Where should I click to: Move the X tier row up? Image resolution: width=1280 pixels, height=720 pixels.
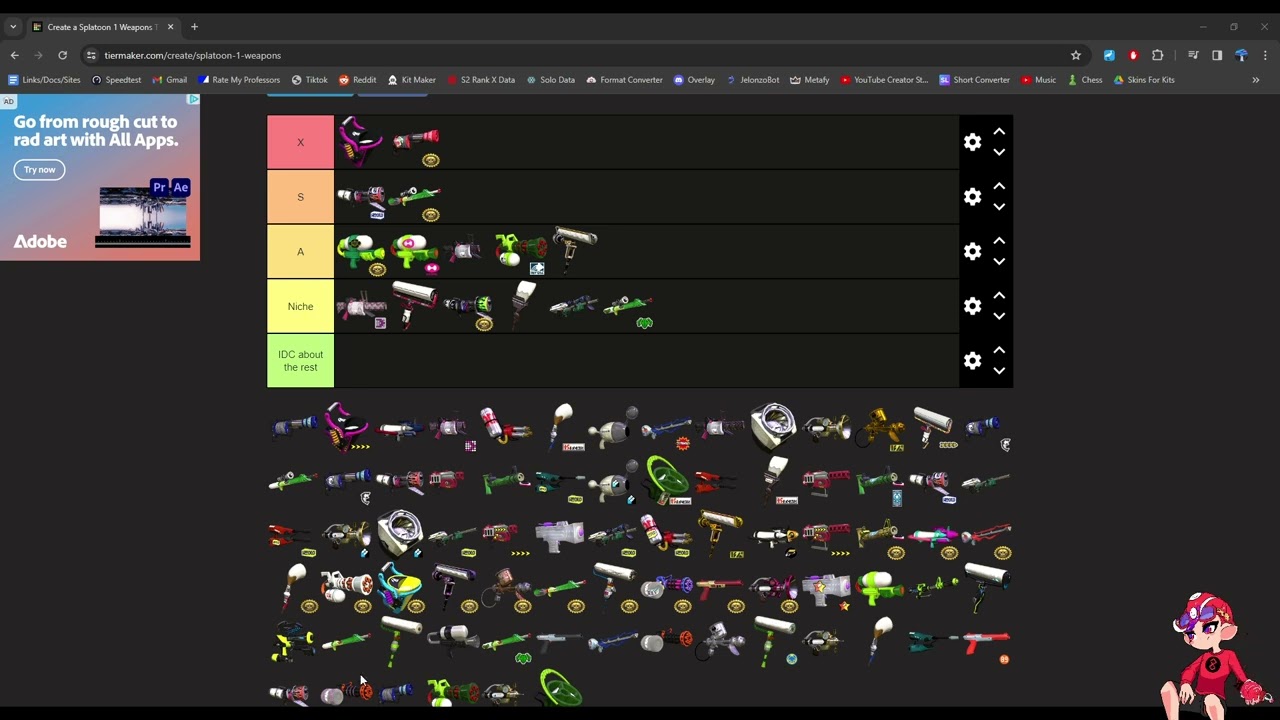click(999, 132)
